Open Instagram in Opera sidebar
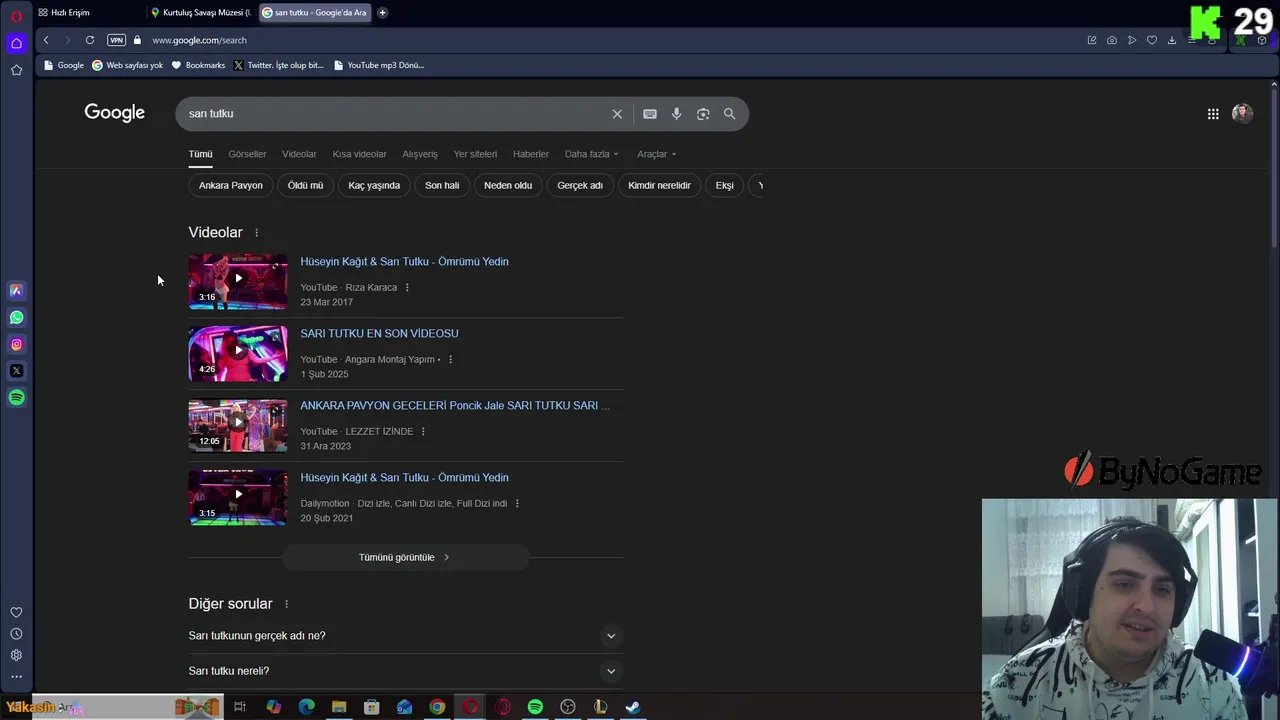Viewport: 1280px width, 720px height. tap(16, 344)
